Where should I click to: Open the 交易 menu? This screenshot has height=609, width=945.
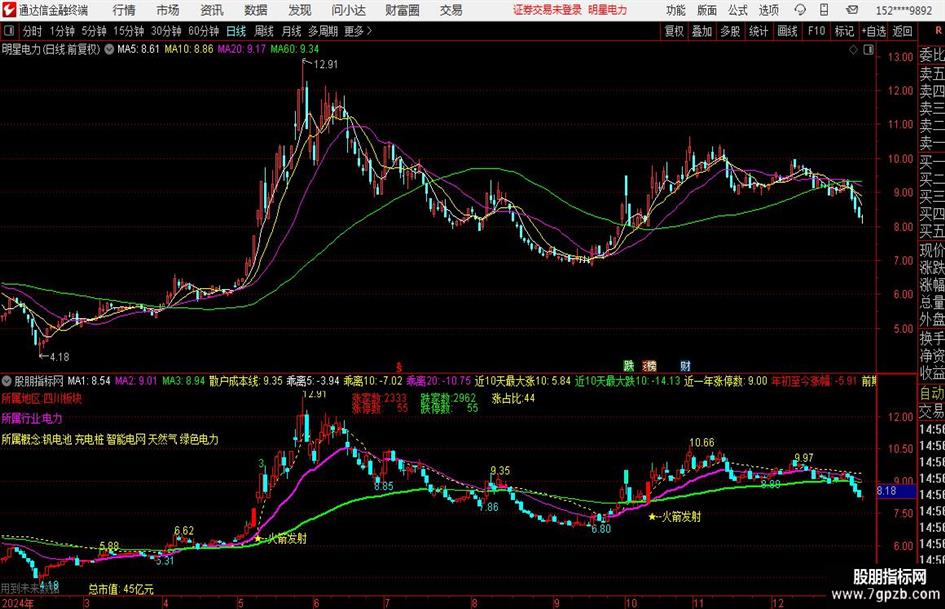[x=451, y=10]
